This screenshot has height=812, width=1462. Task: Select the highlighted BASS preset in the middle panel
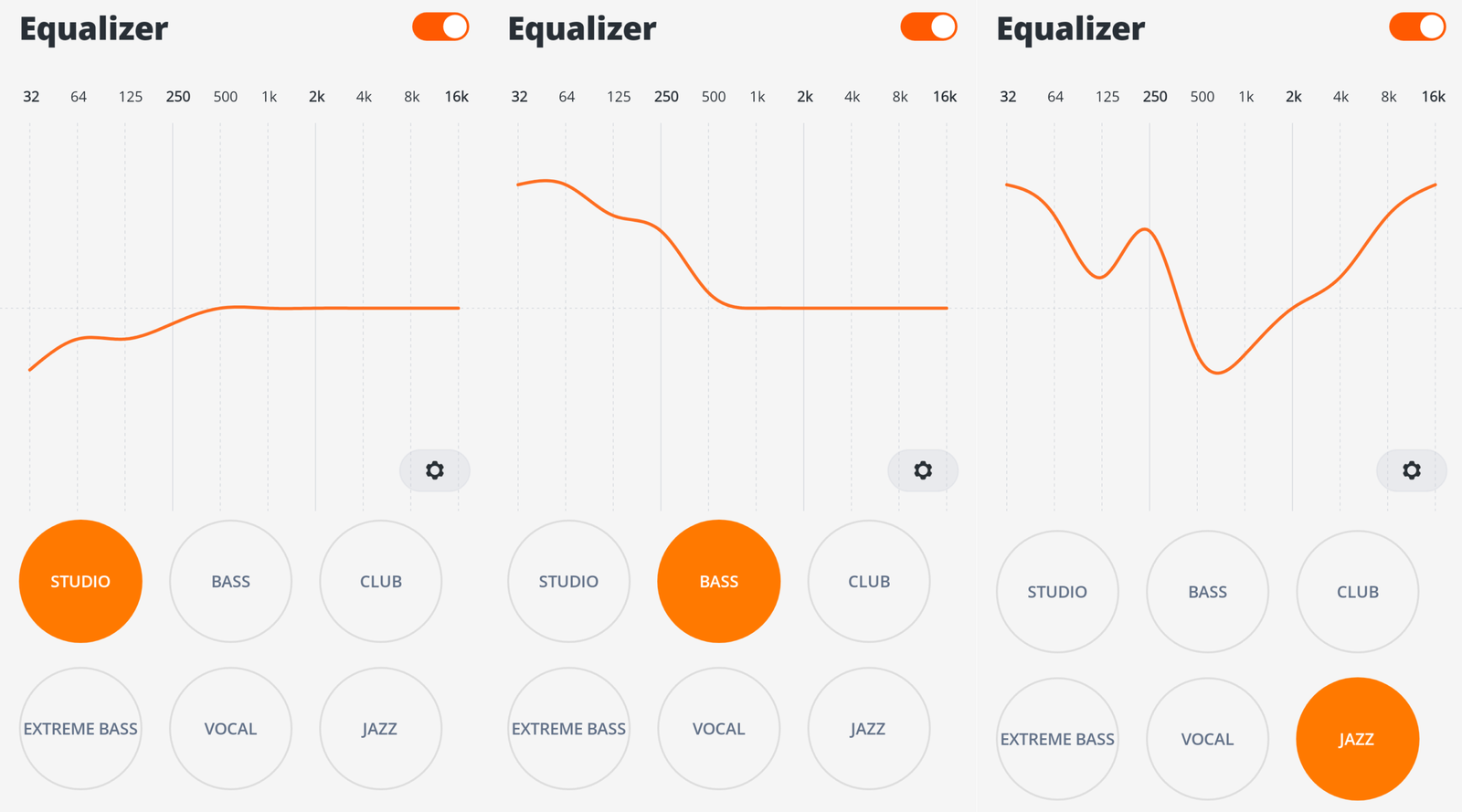719,582
